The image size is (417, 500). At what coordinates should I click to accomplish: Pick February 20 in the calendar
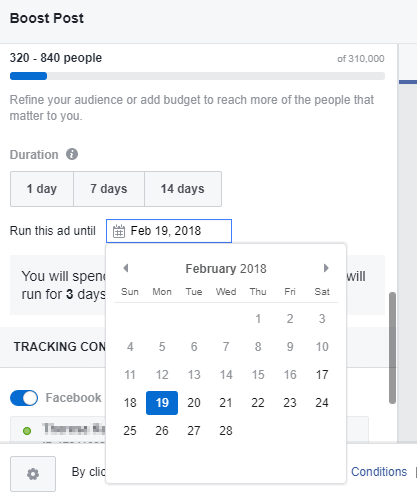[194, 403]
